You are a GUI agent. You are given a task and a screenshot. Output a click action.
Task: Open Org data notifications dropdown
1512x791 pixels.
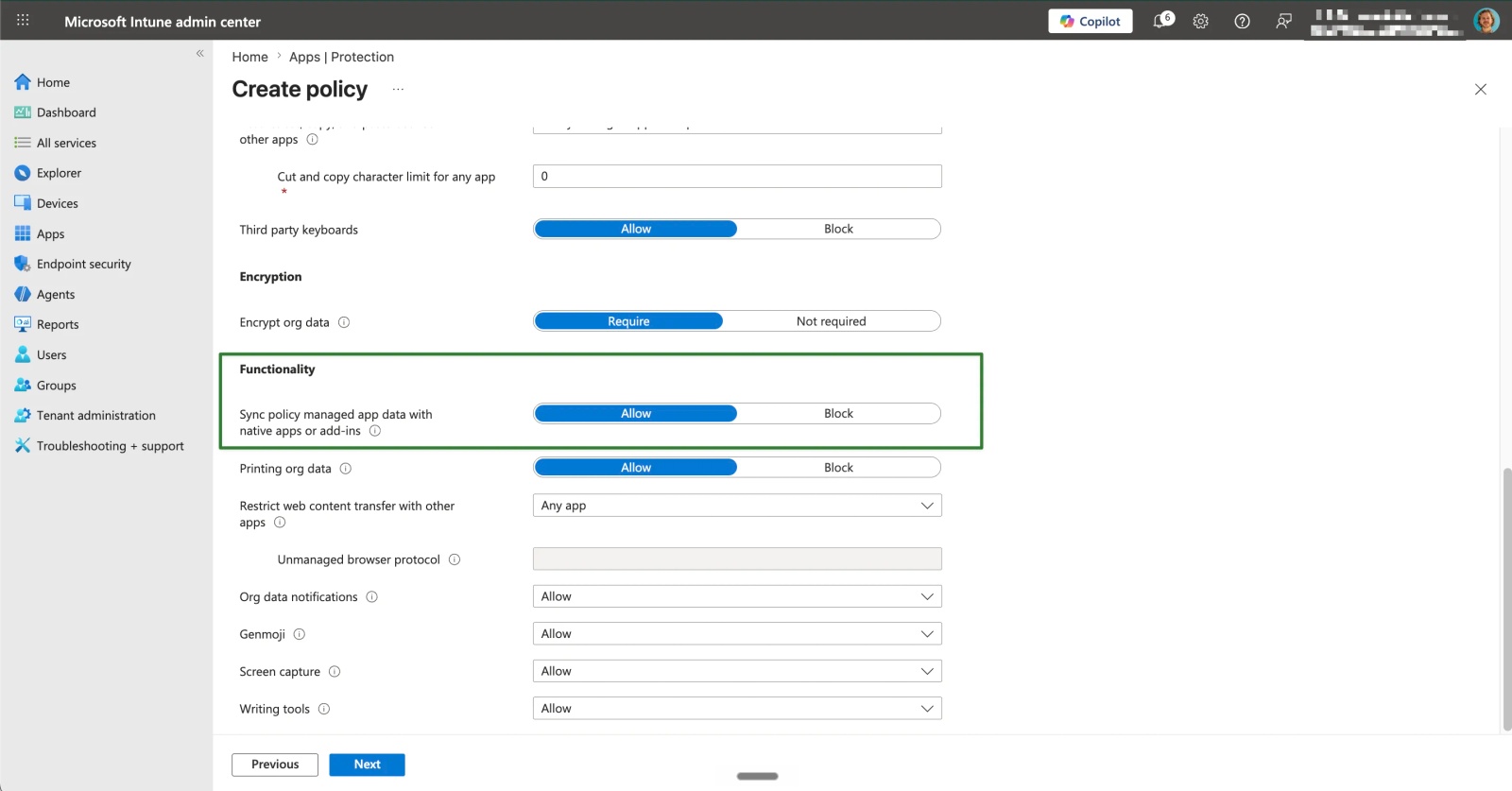pos(737,596)
